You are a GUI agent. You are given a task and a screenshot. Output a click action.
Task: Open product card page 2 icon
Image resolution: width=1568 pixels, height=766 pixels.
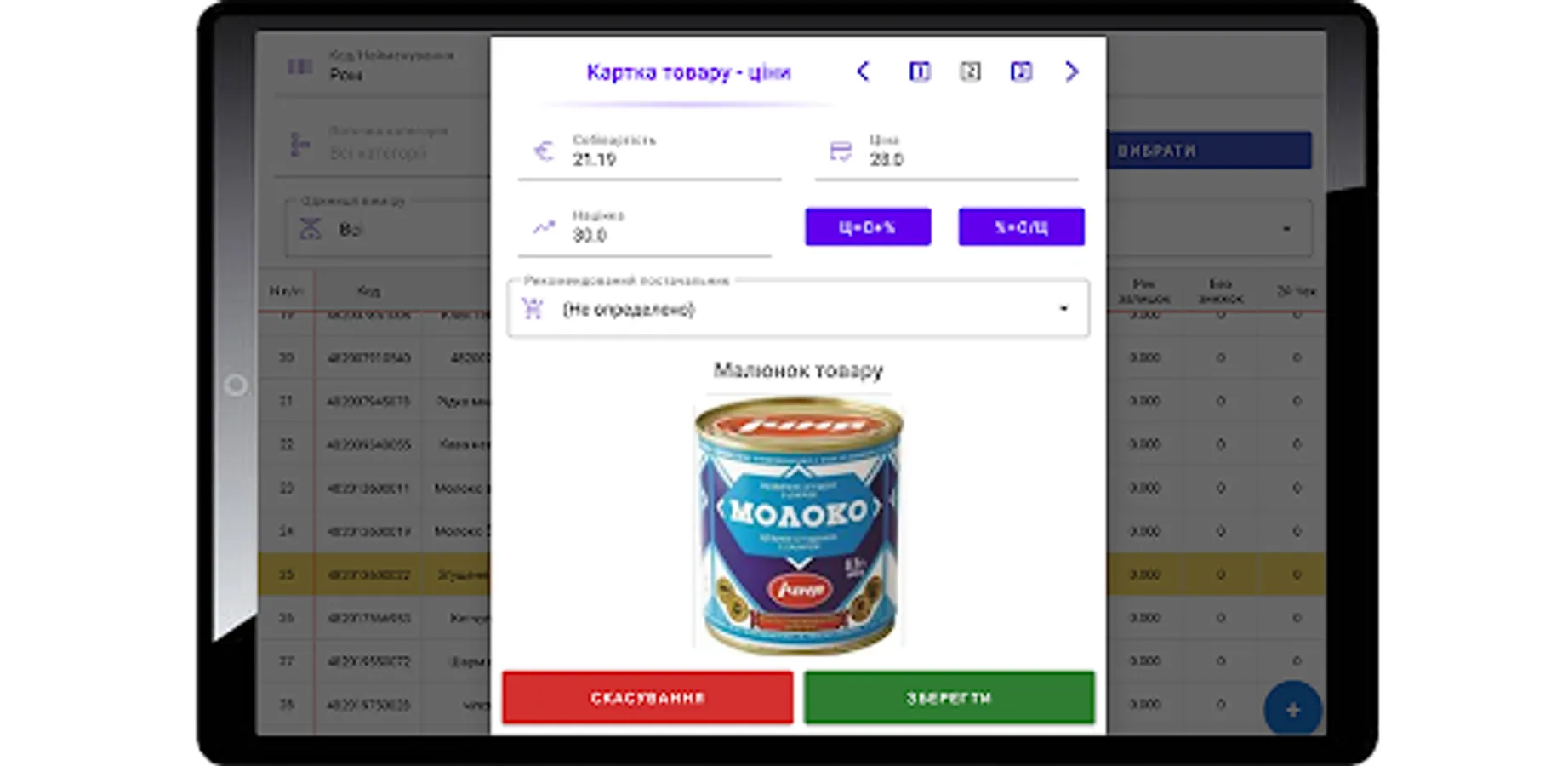pyautogui.click(x=970, y=71)
